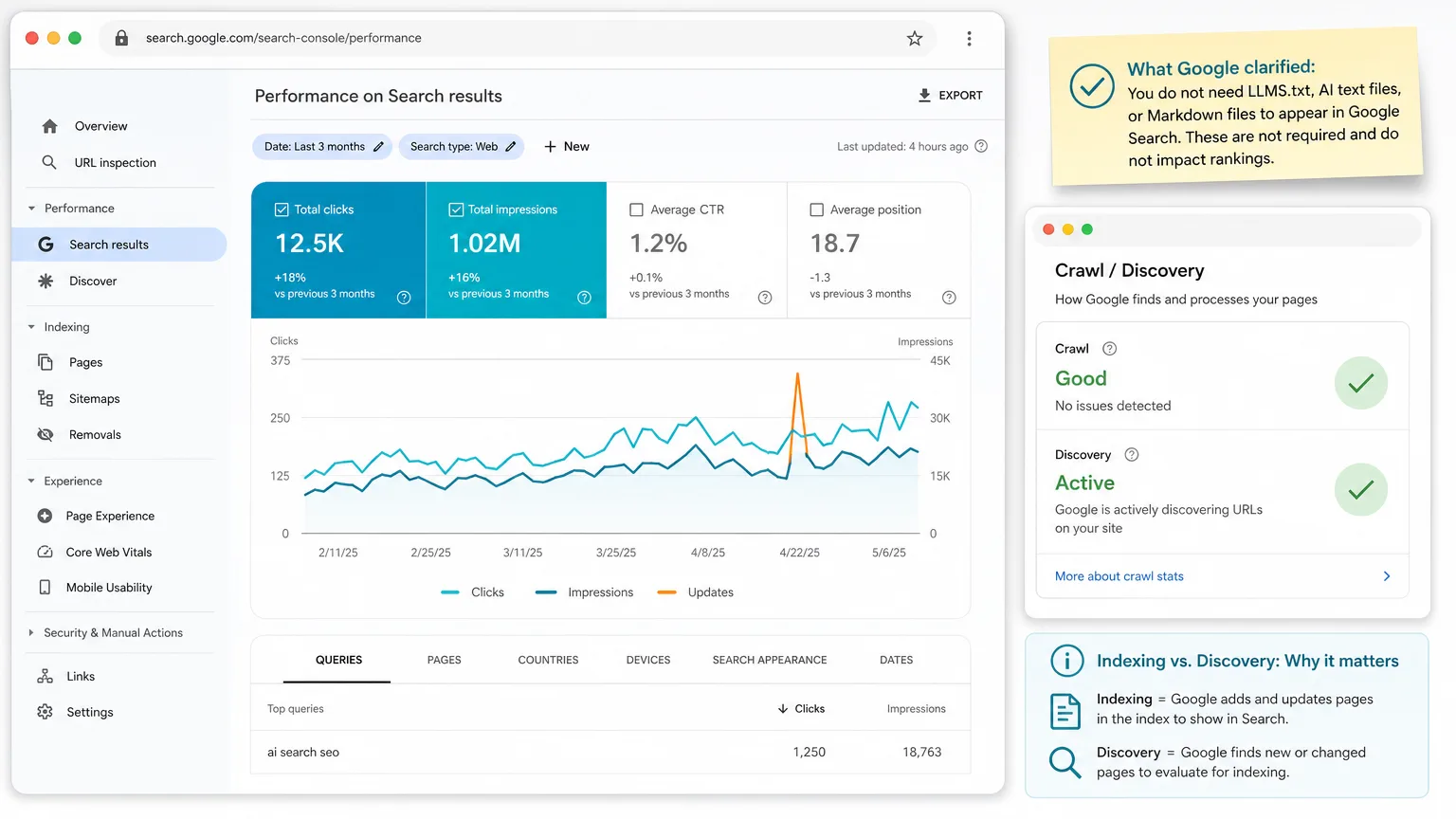The height and width of the screenshot is (819, 1456).
Task: Open the Search results menu item
Action: 119,245
